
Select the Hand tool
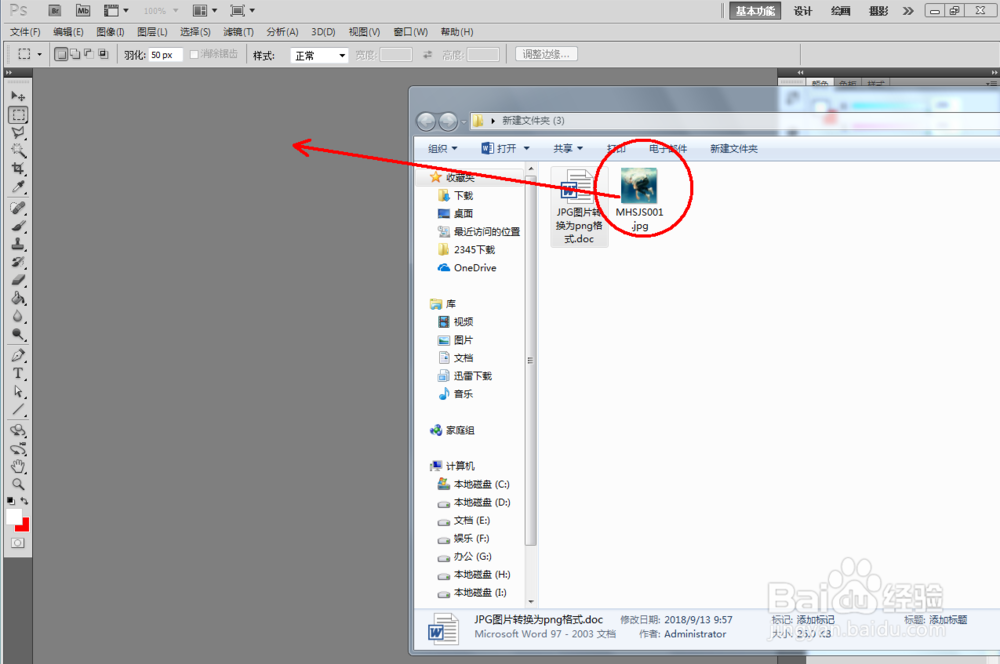click(18, 466)
